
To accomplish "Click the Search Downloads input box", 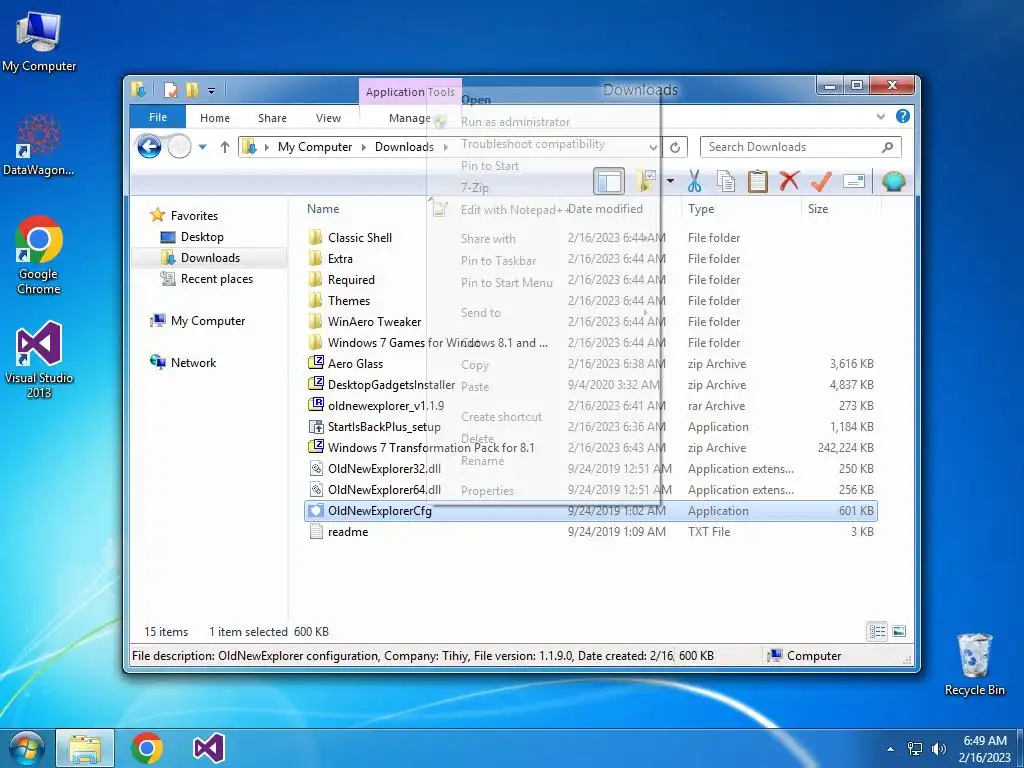I will pos(801,147).
